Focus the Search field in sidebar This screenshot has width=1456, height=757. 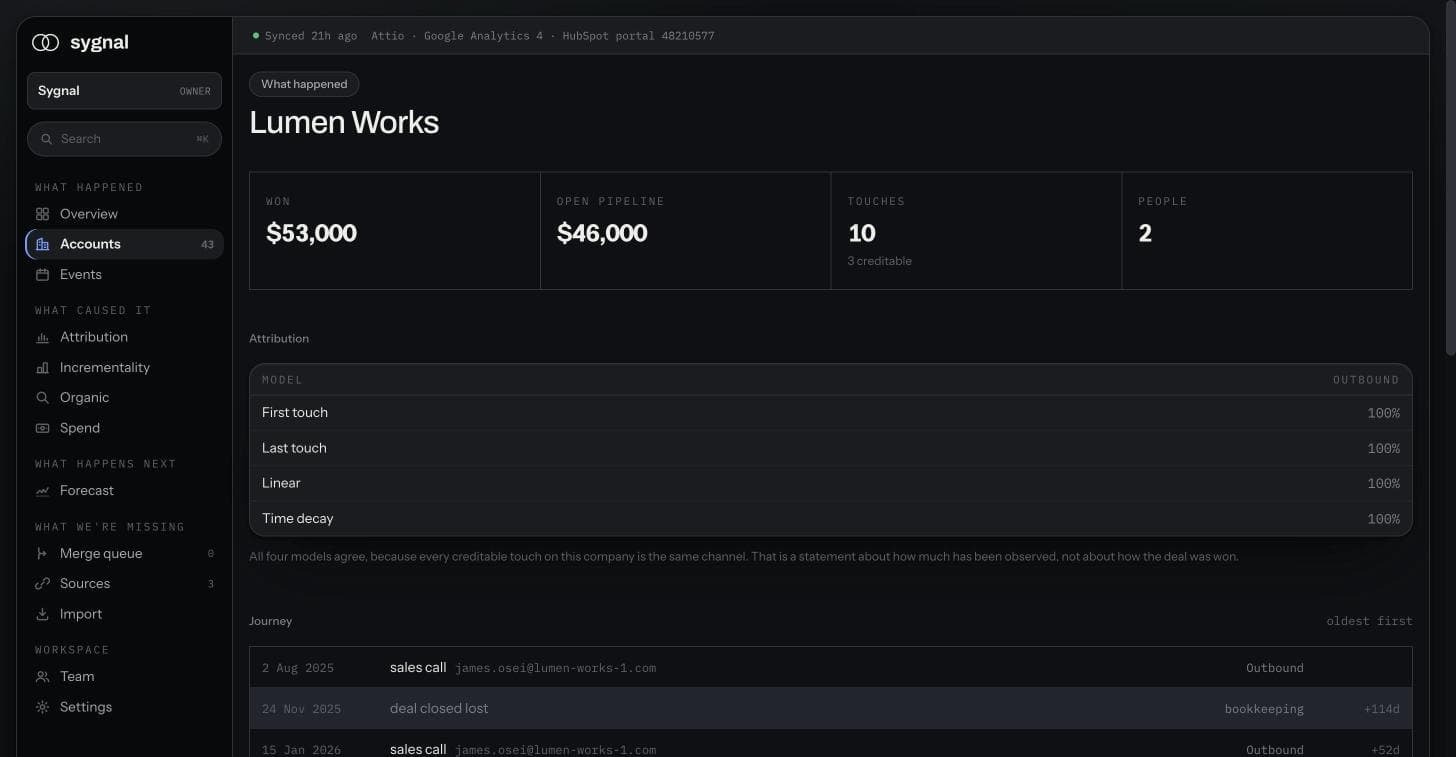(x=124, y=139)
